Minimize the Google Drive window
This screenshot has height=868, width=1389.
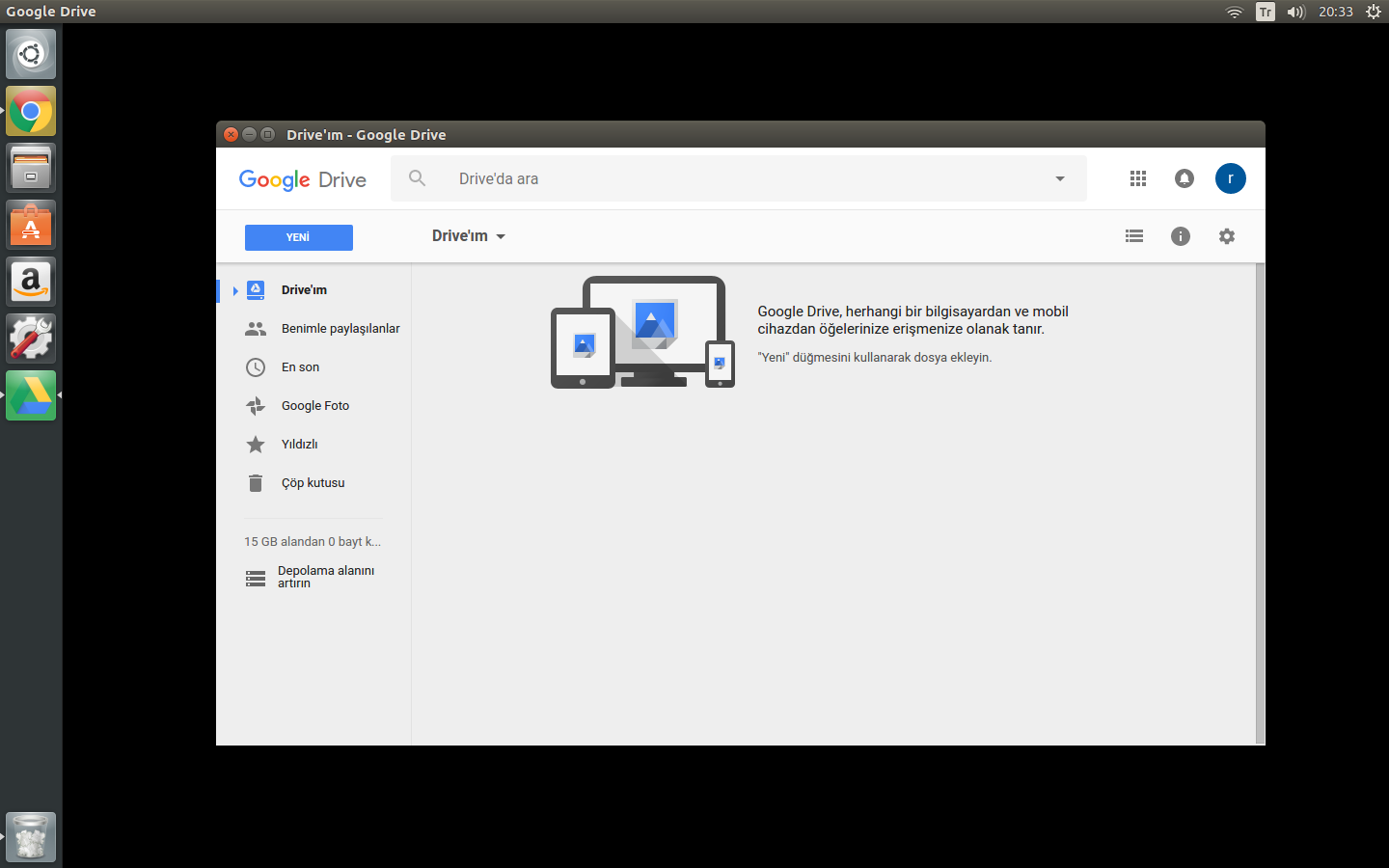pyautogui.click(x=249, y=135)
